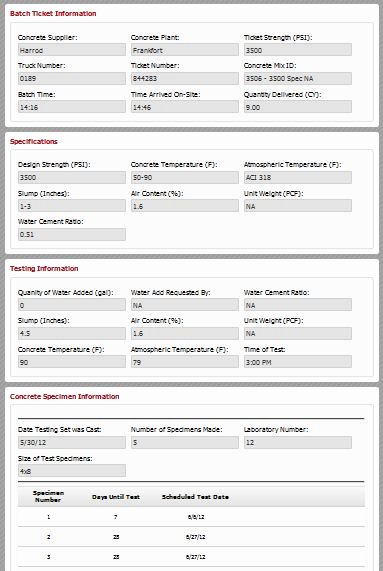The height and width of the screenshot is (571, 383).
Task: Click the scheduled date in specimen 2 row
Action: [196, 537]
